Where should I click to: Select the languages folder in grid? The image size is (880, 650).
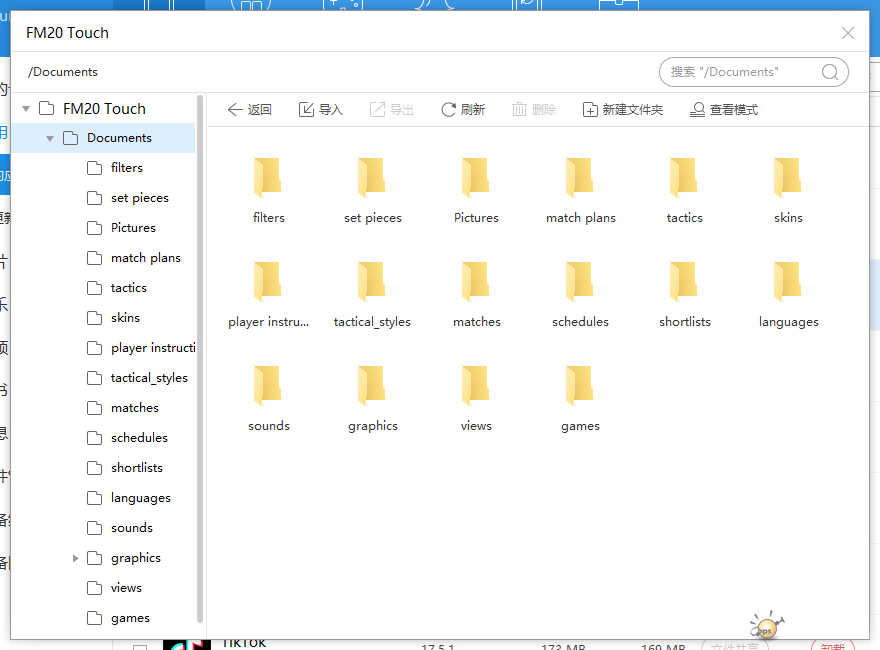point(788,282)
